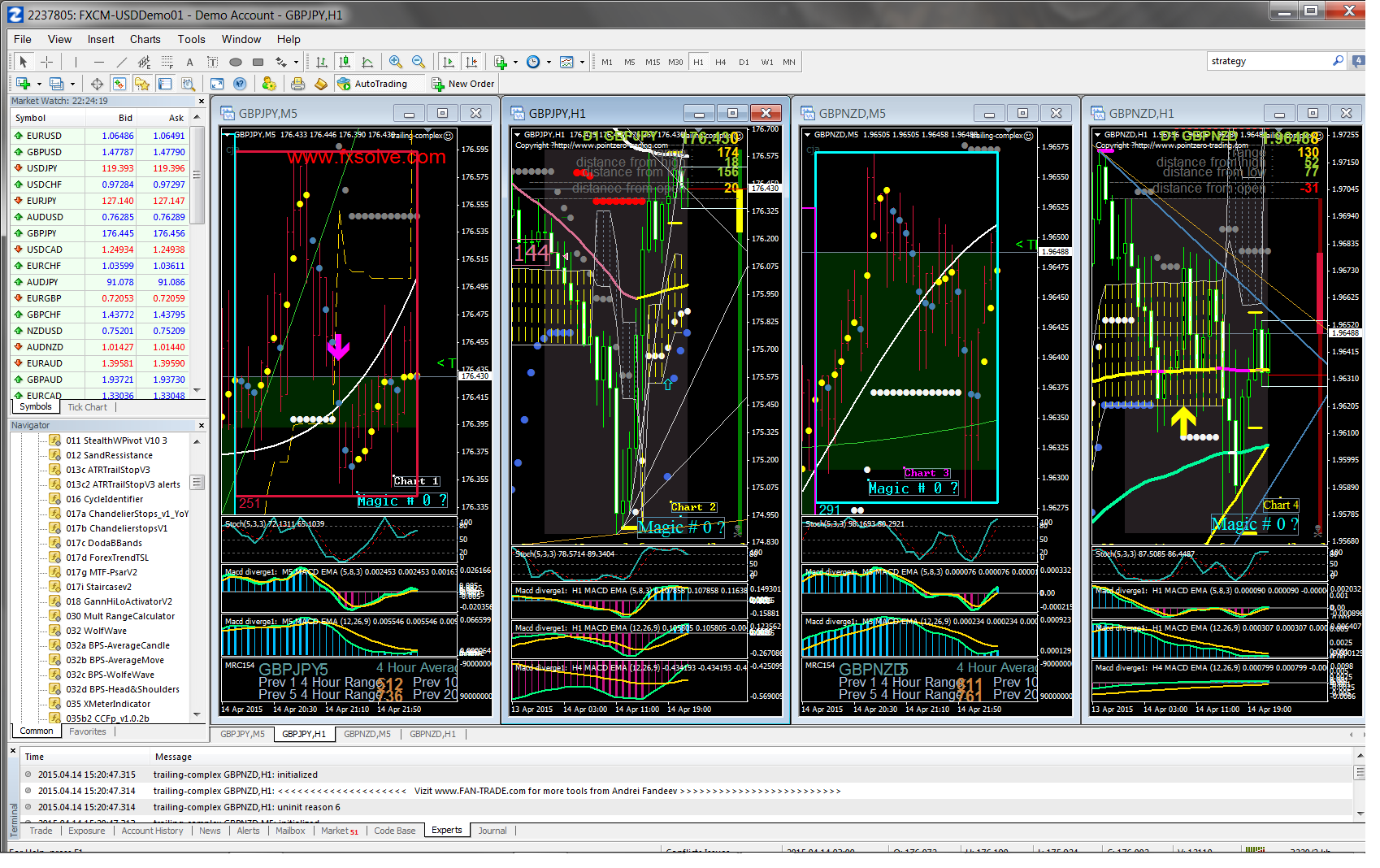Click the Print chart icon

[x=297, y=84]
